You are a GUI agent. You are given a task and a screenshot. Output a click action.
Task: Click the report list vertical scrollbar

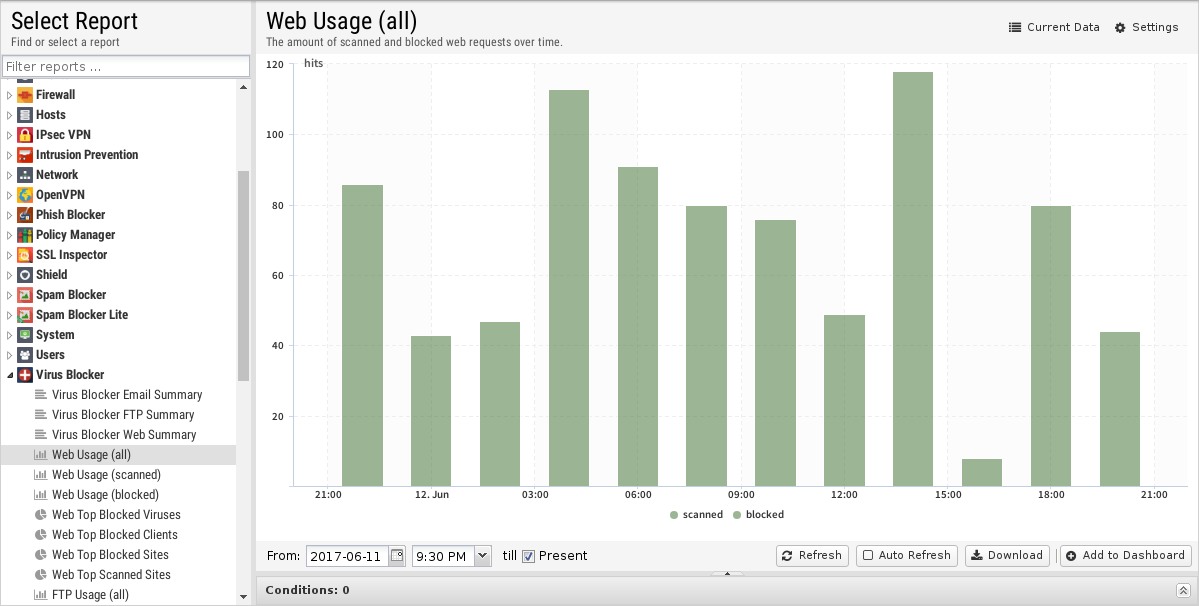243,275
